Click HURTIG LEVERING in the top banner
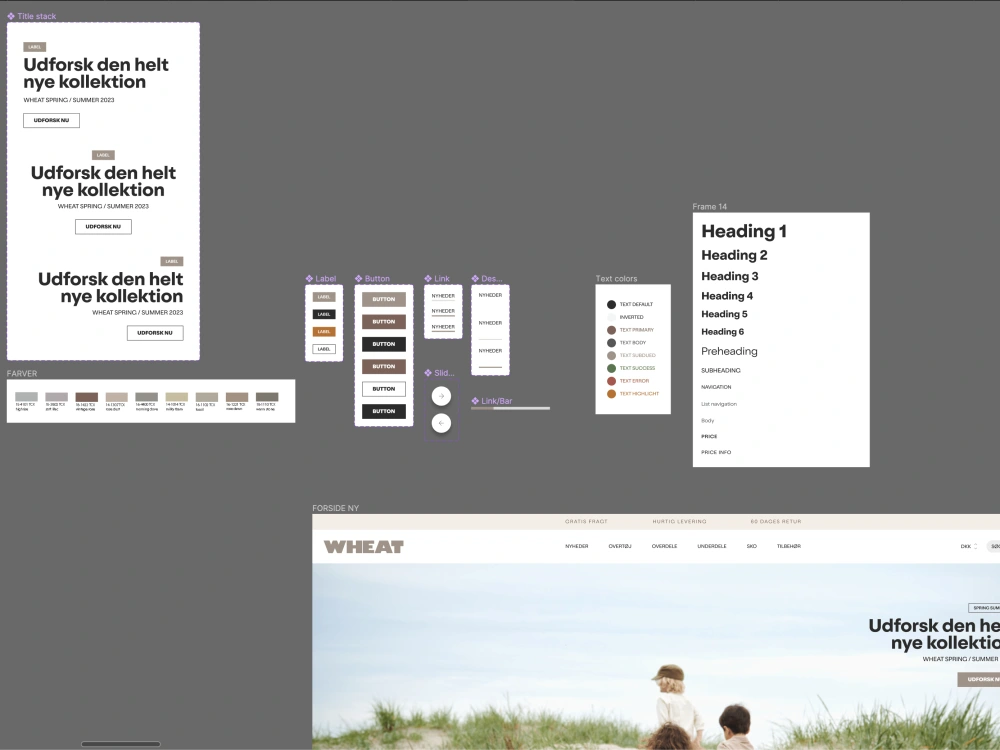The image size is (1000, 750). (x=679, y=522)
